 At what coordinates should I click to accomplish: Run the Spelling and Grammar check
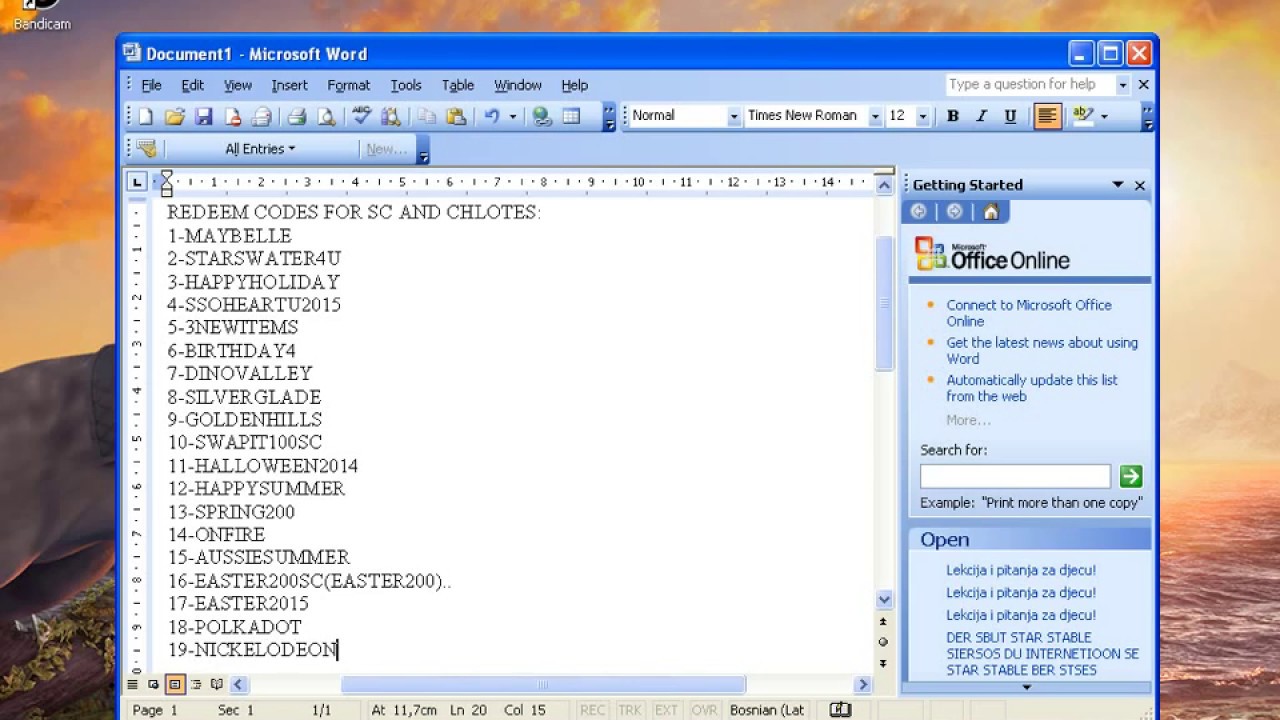tap(362, 117)
